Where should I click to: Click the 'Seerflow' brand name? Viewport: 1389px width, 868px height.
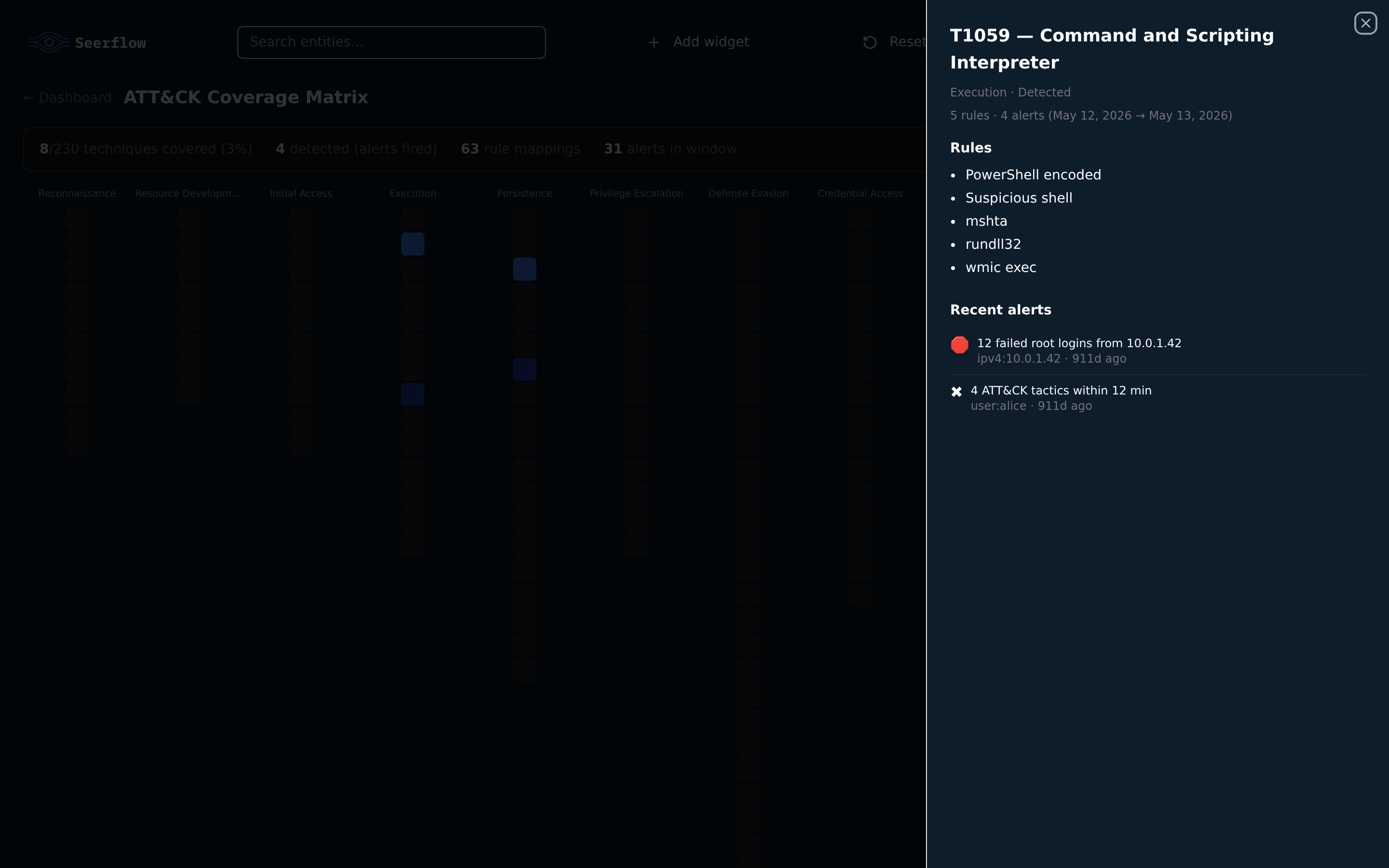click(111, 43)
